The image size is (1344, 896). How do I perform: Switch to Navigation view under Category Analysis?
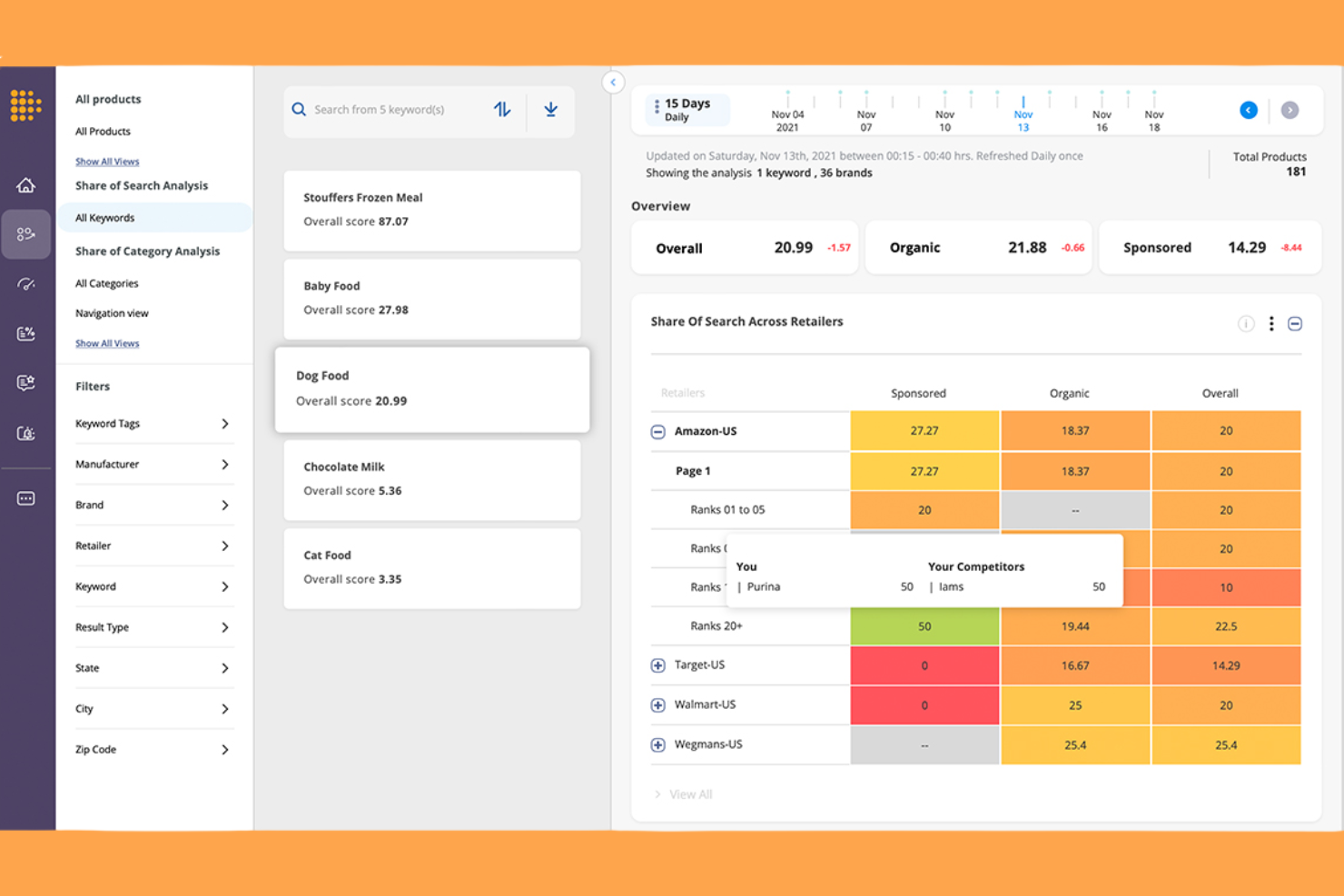(x=112, y=312)
